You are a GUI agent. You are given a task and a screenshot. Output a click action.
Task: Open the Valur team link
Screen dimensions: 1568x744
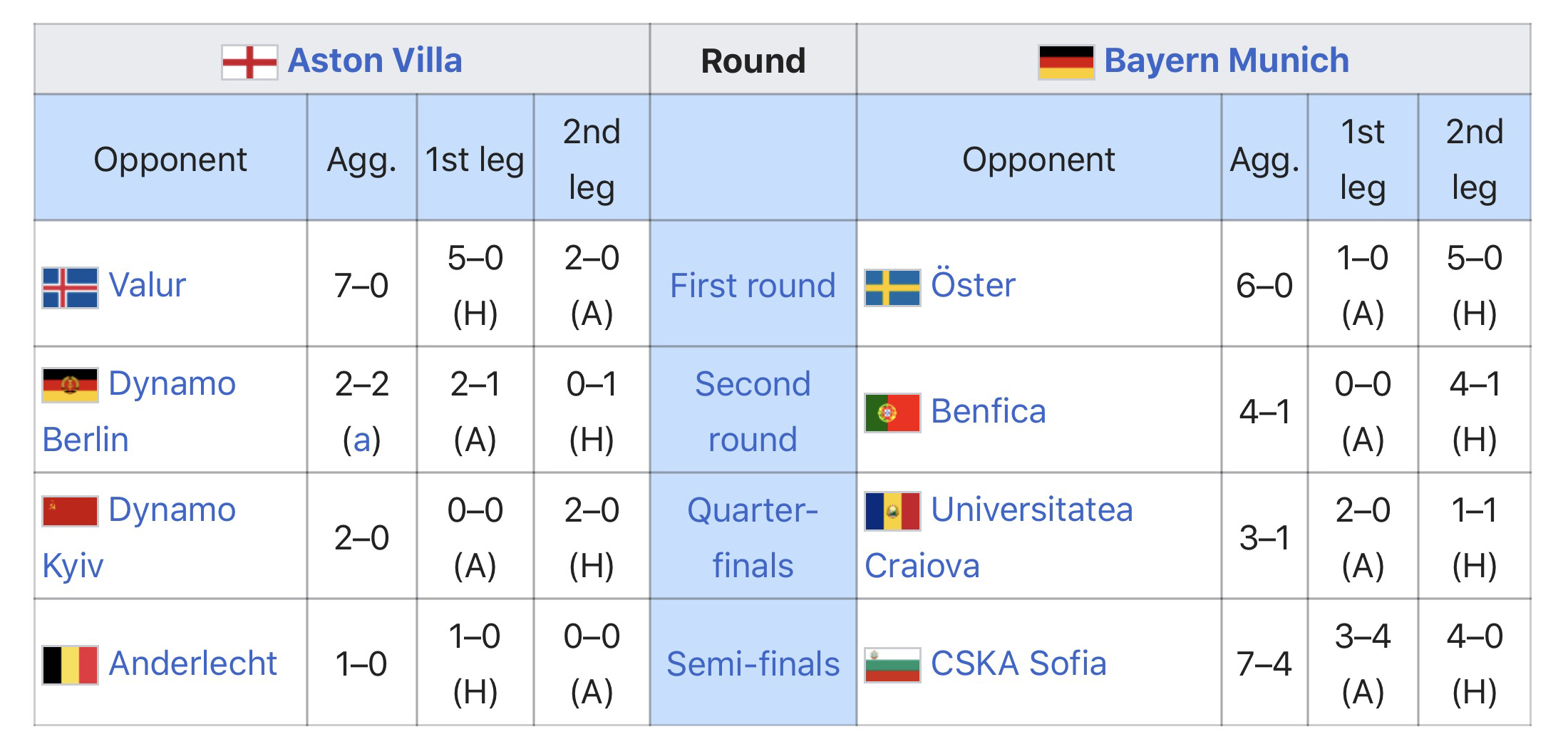(x=147, y=285)
